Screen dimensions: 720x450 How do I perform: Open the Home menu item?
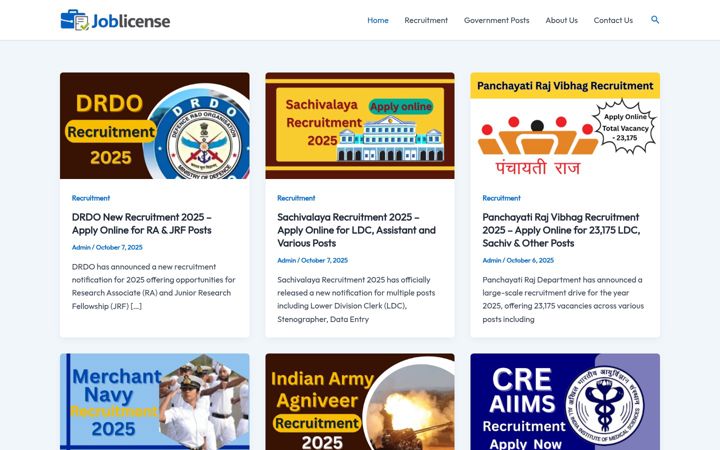tap(377, 20)
